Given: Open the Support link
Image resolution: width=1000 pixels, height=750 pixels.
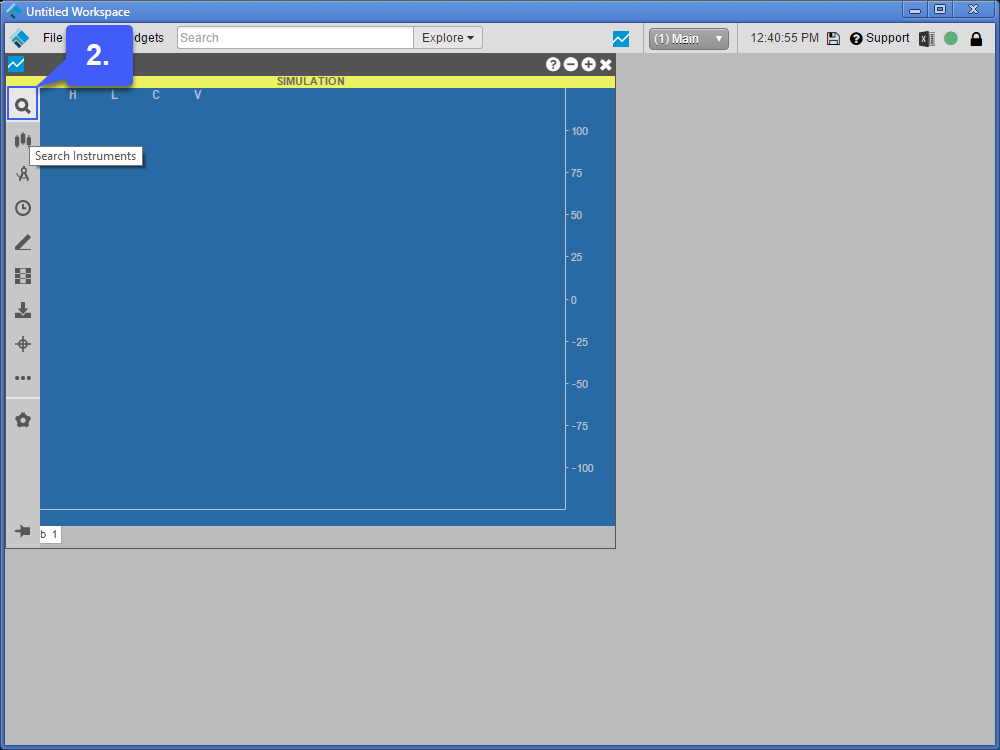Looking at the screenshot, I should (879, 38).
